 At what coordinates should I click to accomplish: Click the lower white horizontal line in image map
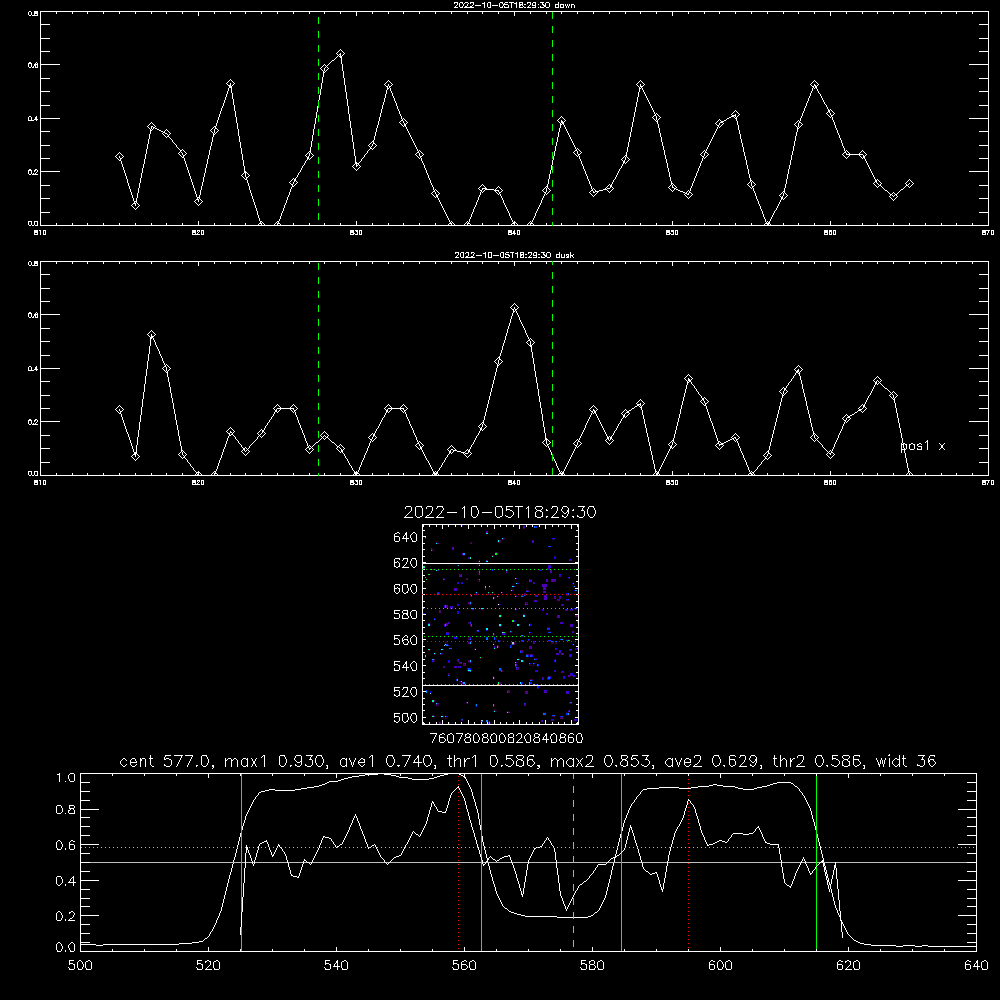tap(500, 685)
